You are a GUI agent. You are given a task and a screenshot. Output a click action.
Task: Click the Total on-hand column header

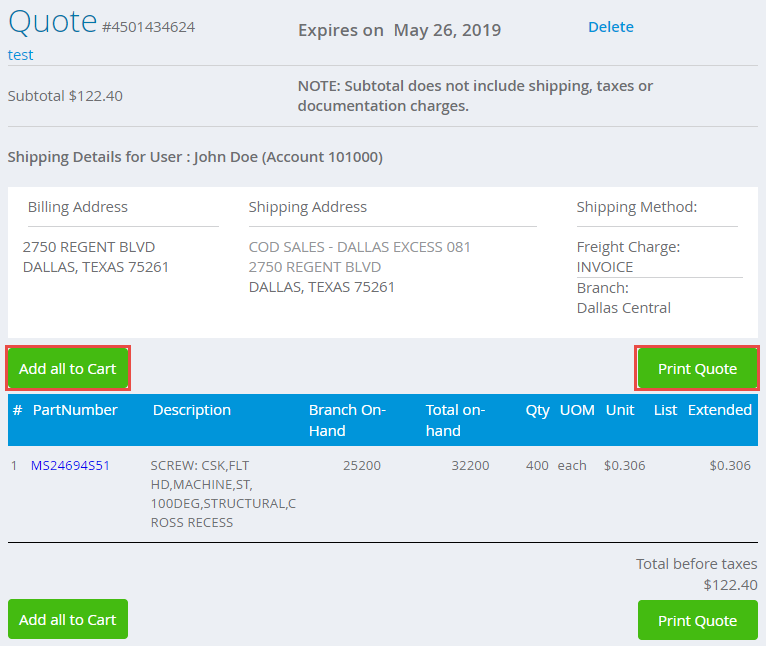(x=455, y=420)
